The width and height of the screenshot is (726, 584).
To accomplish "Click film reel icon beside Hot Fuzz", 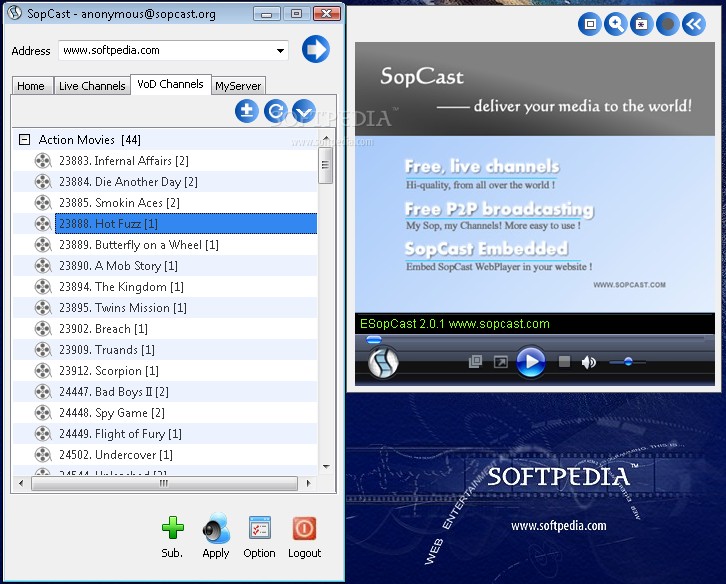I will click(x=43, y=224).
